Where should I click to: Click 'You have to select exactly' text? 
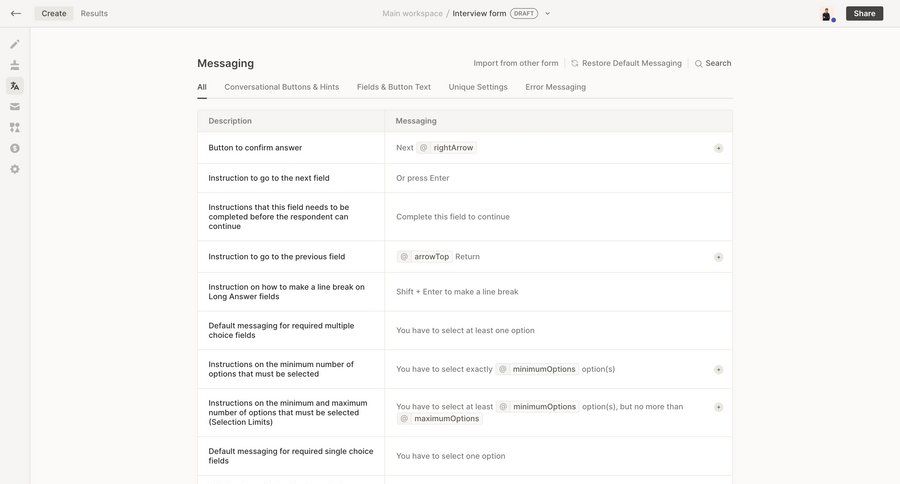[444, 369]
